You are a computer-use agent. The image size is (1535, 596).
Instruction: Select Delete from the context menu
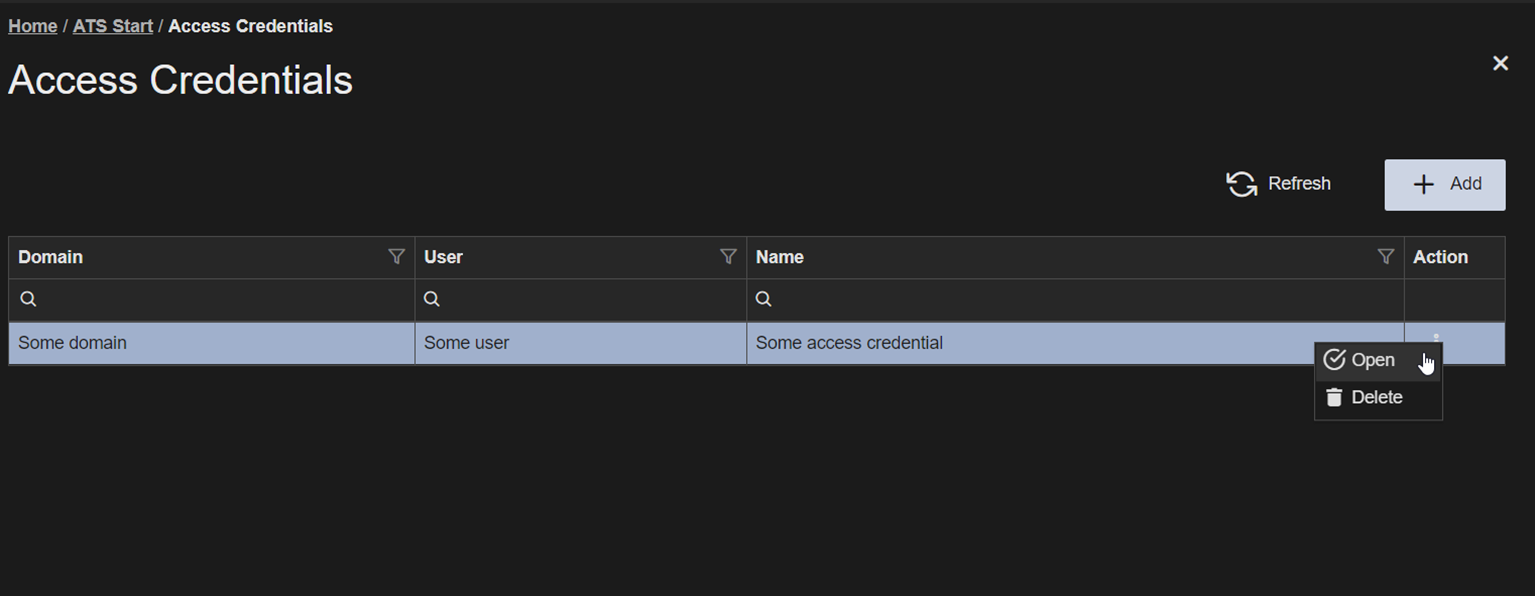pos(1378,398)
